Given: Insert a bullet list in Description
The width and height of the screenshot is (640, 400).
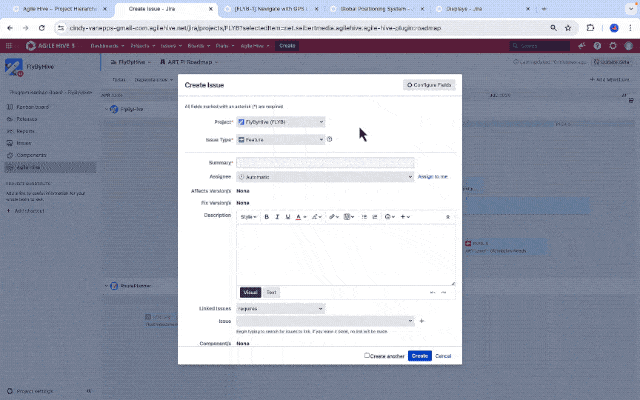Looking at the screenshot, I should (364, 217).
